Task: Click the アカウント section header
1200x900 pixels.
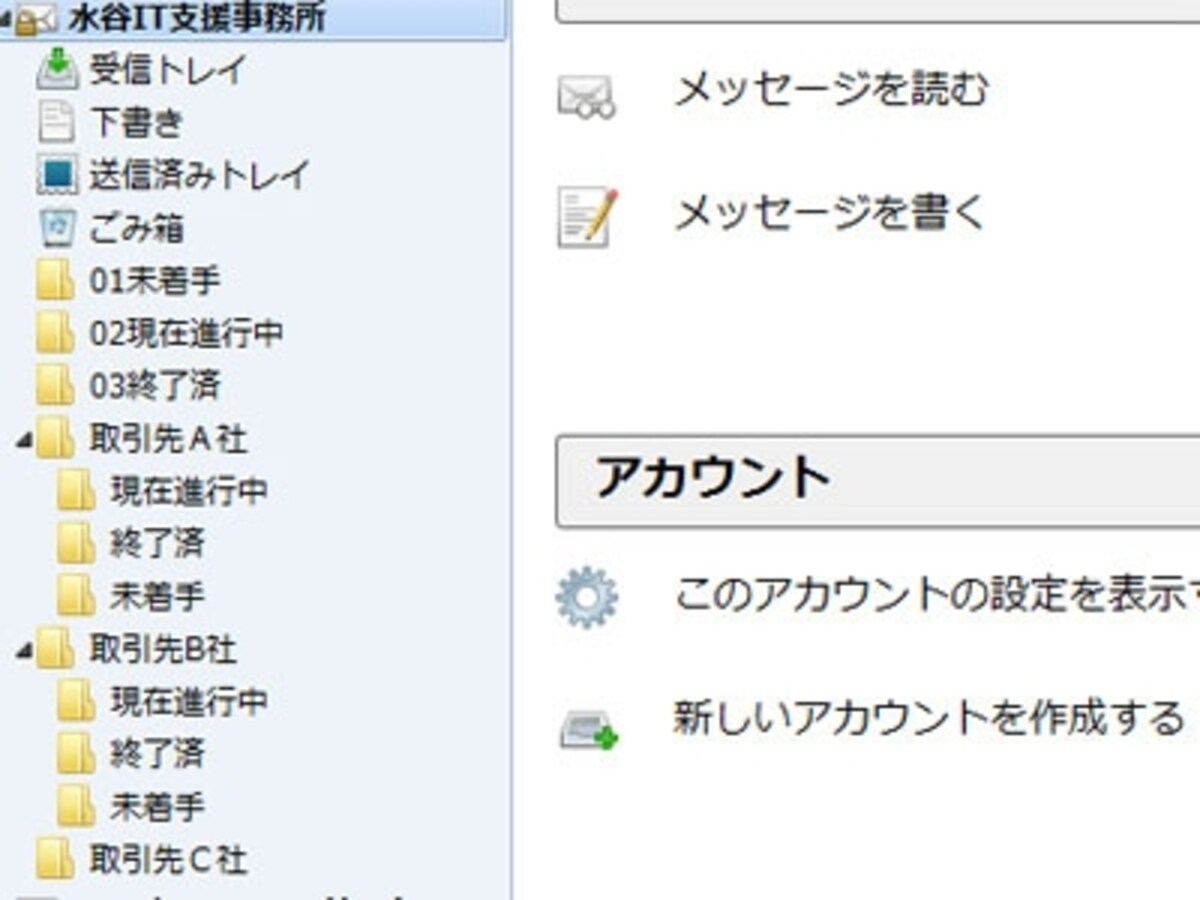Action: [x=877, y=481]
